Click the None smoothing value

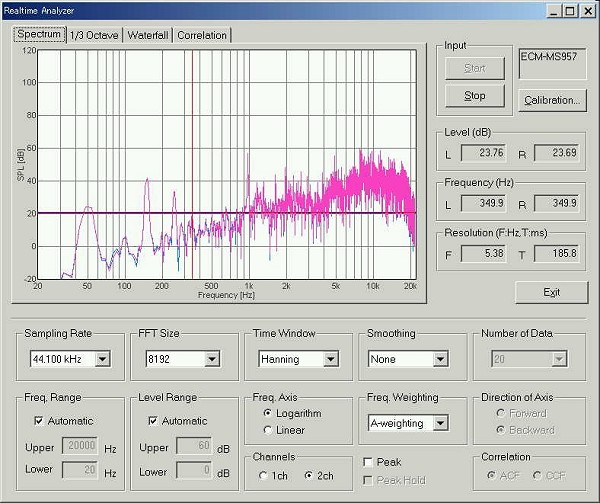pyautogui.click(x=401, y=359)
